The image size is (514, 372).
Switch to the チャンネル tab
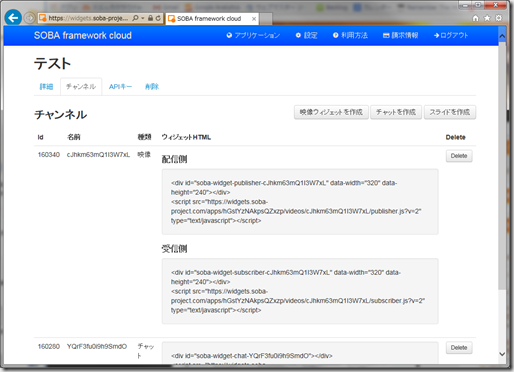pyautogui.click(x=81, y=87)
